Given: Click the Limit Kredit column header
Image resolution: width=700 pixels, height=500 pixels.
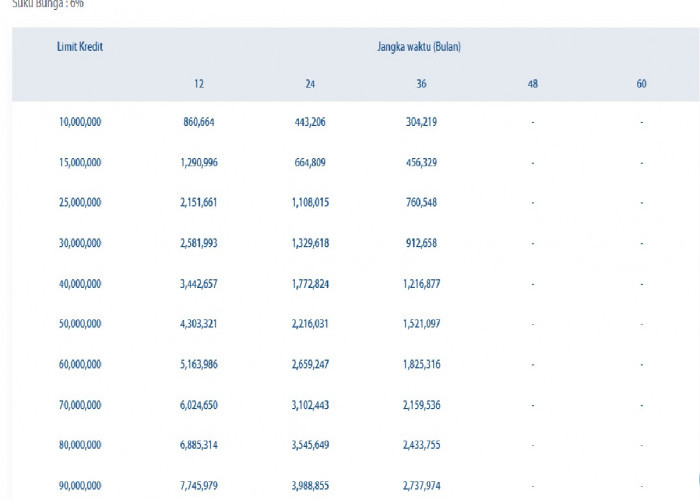Looking at the screenshot, I should 80,47.
